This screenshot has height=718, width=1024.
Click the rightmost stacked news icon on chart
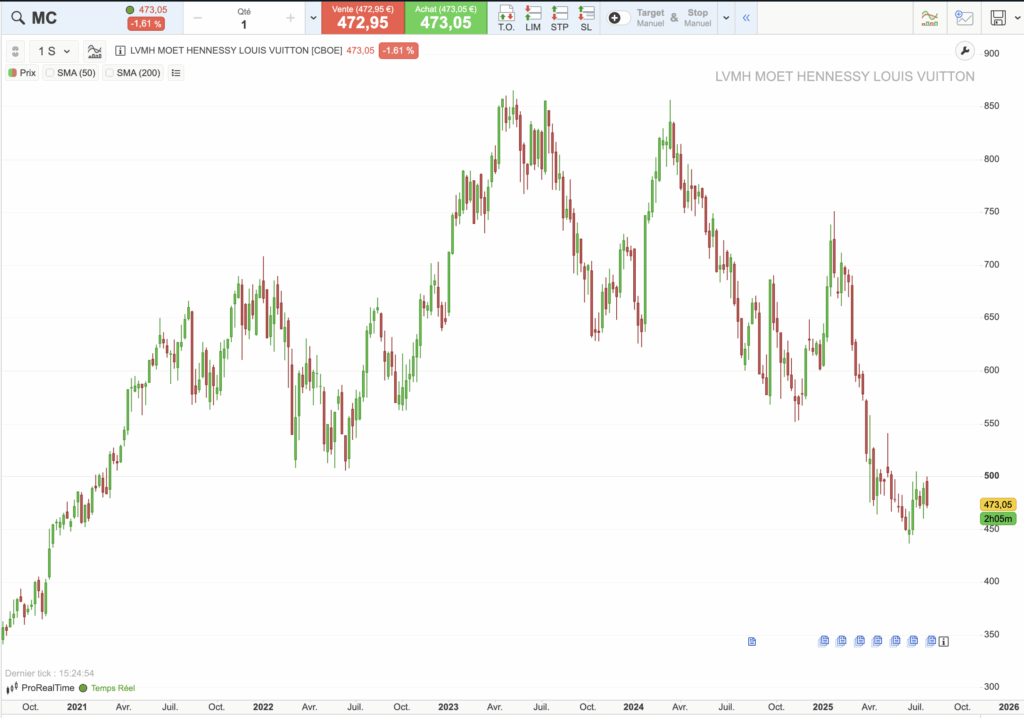(x=931, y=641)
